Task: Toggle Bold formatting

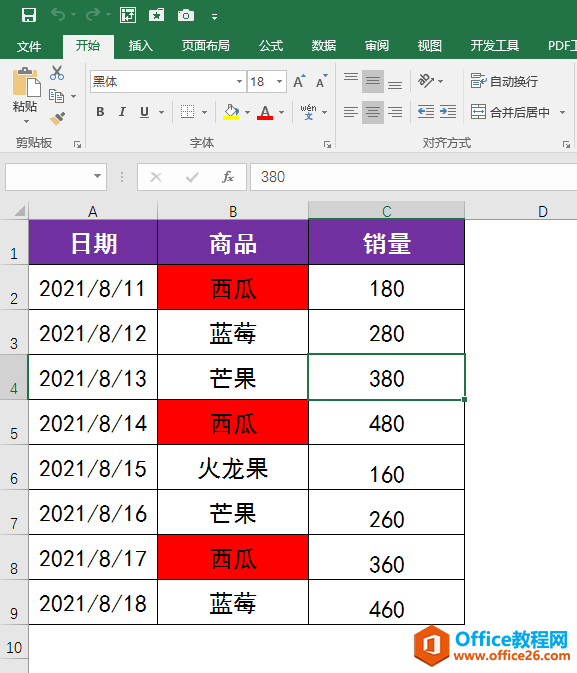Action: [x=100, y=112]
